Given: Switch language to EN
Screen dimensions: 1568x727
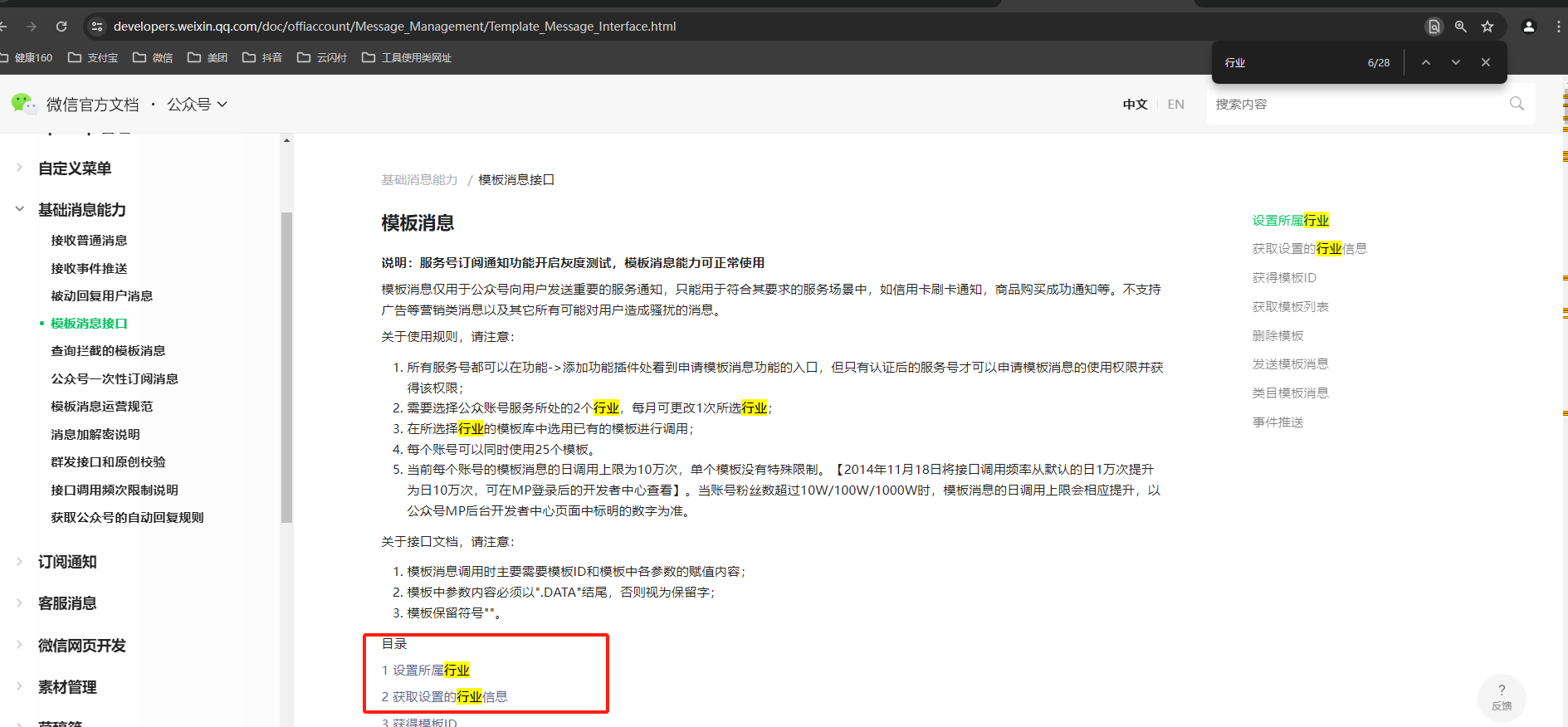Looking at the screenshot, I should (x=1175, y=105).
